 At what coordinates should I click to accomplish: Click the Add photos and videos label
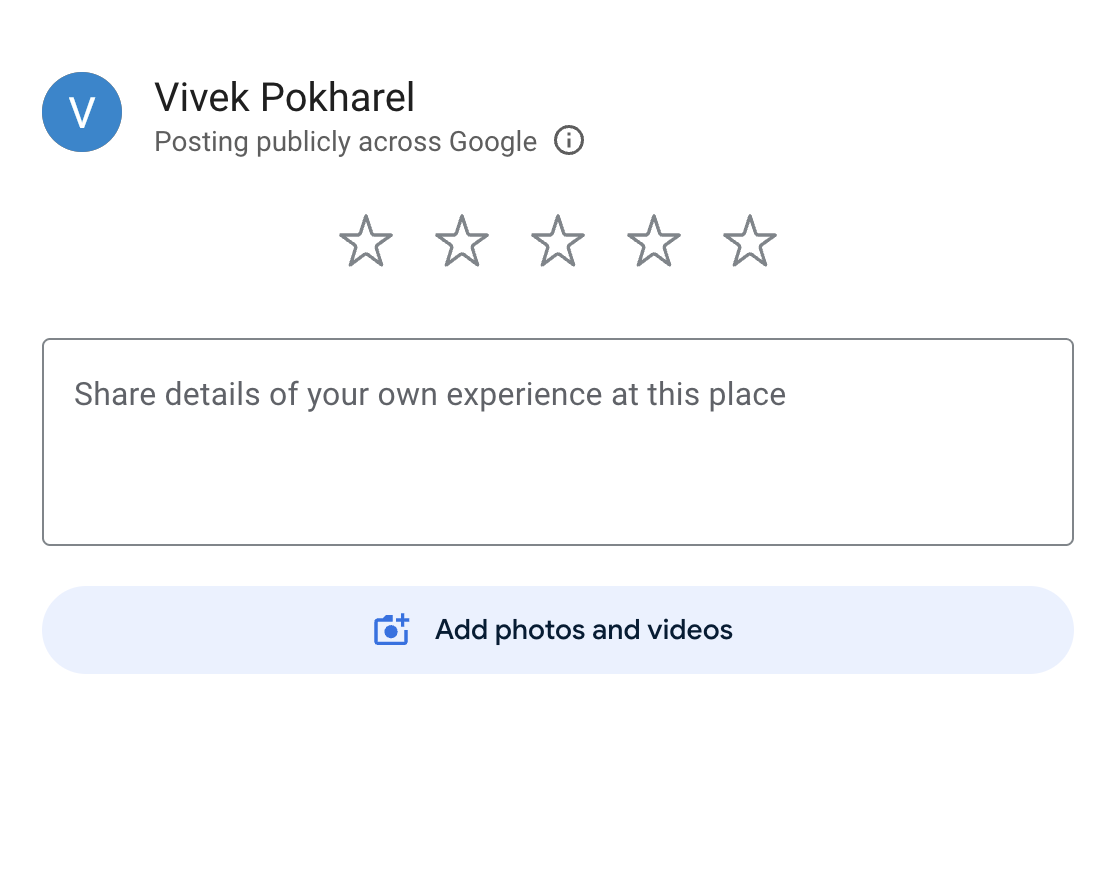tap(584, 630)
